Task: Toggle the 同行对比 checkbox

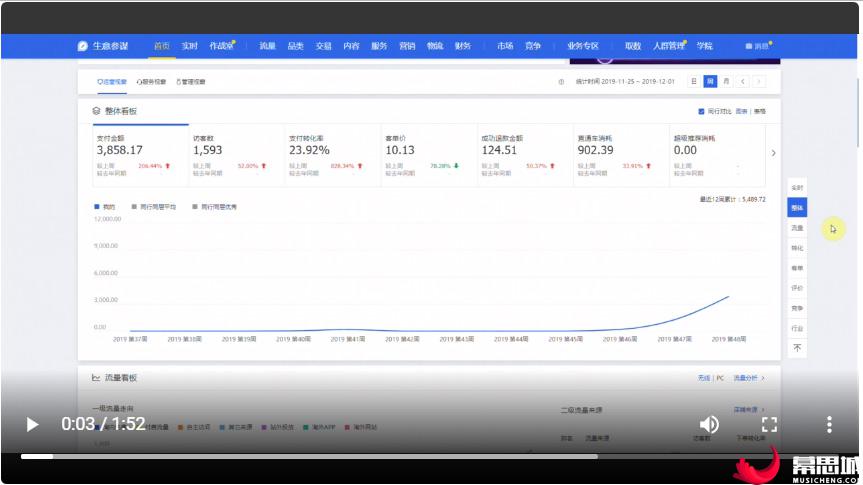Action: tap(701, 112)
